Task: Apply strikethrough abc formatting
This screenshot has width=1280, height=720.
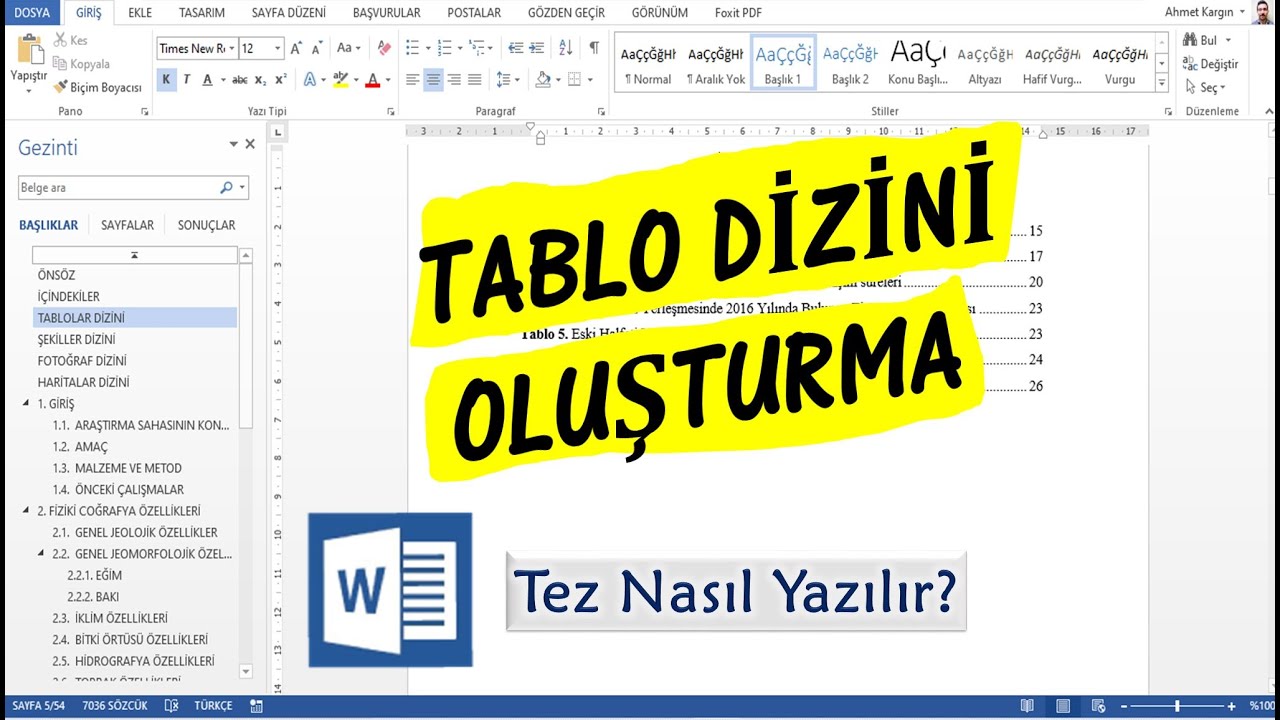Action: coord(240,79)
